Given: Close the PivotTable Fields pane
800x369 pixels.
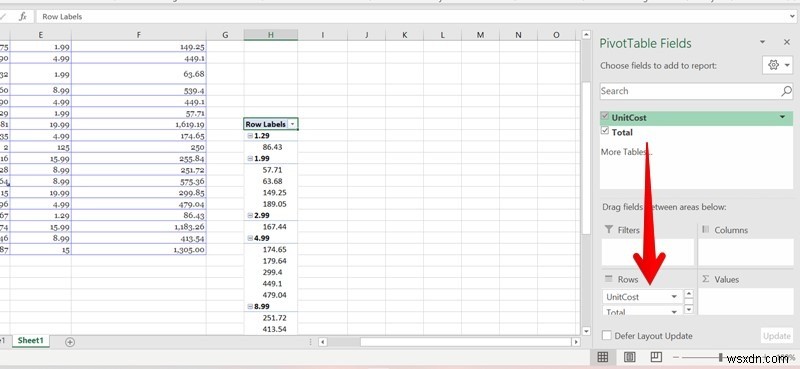Looking at the screenshot, I should coord(786,42).
